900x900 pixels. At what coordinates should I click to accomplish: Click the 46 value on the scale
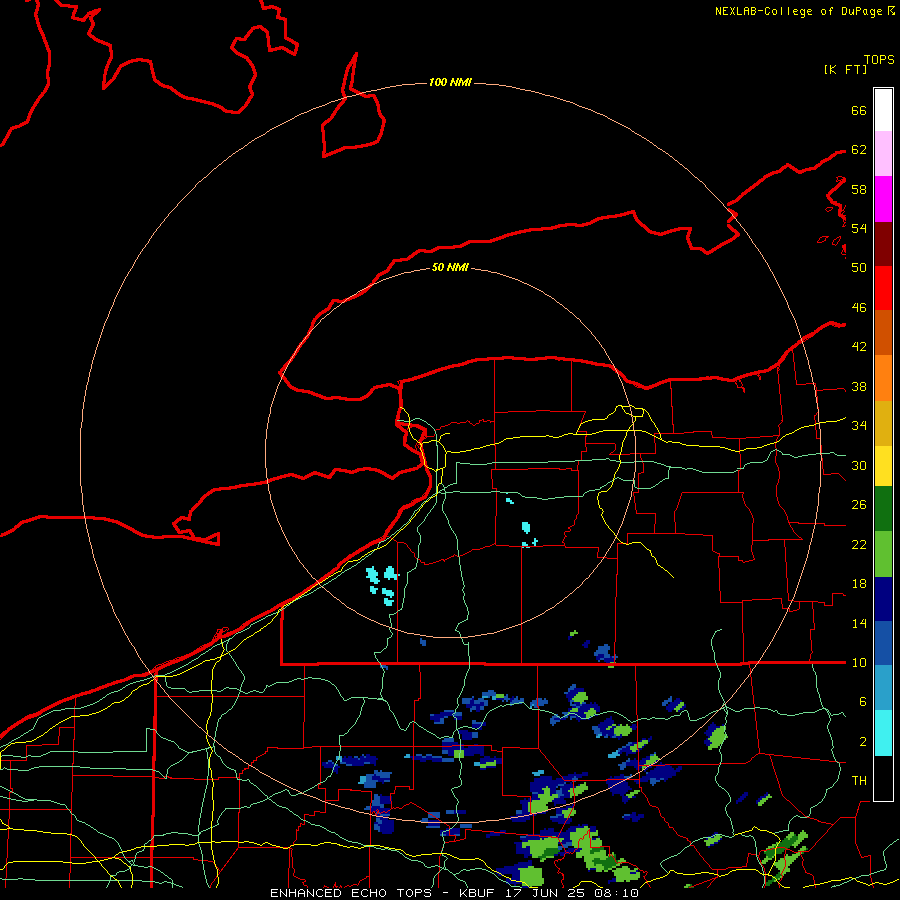pyautogui.click(x=859, y=308)
